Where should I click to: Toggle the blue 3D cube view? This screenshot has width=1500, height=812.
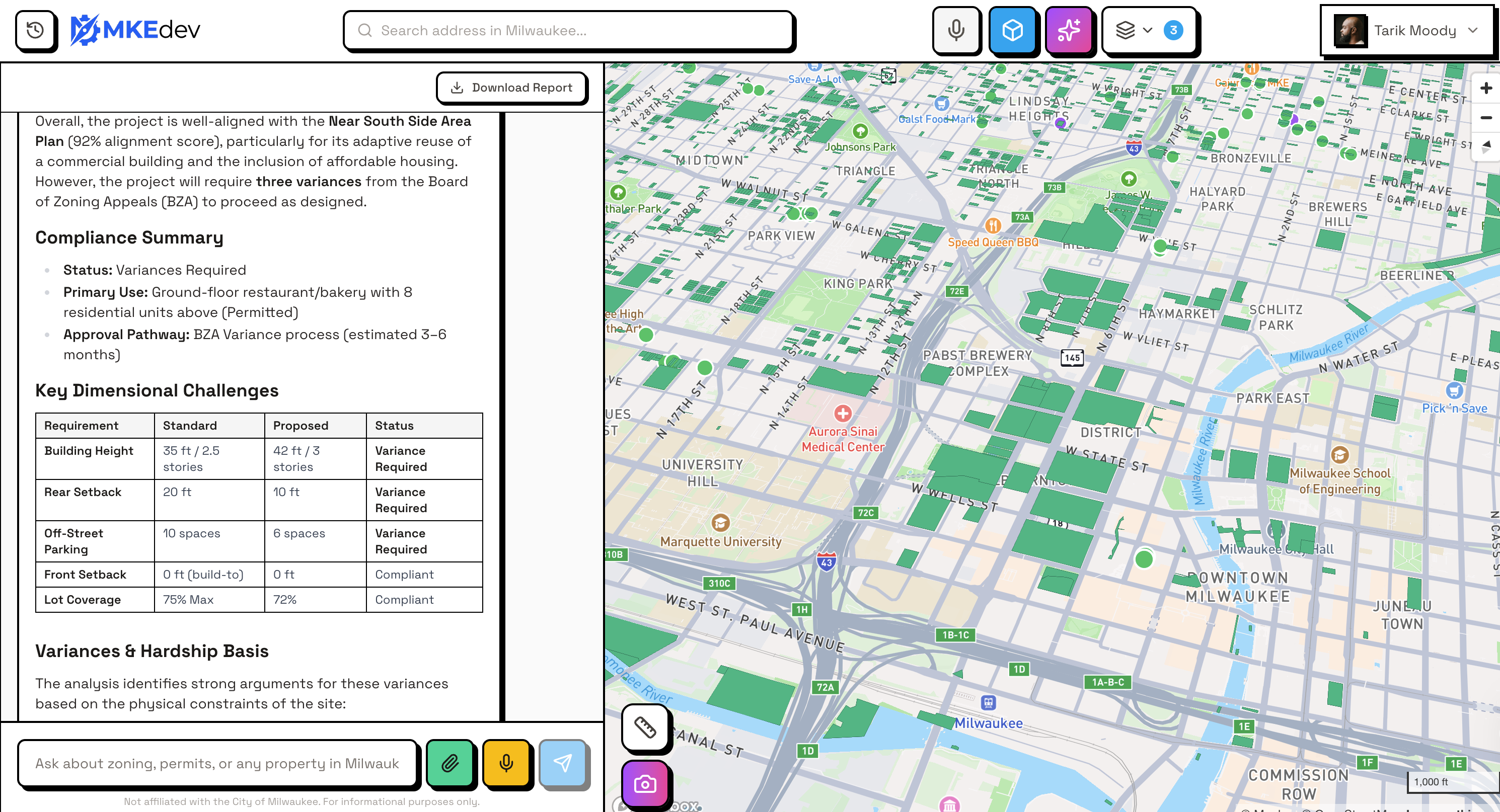click(1012, 30)
